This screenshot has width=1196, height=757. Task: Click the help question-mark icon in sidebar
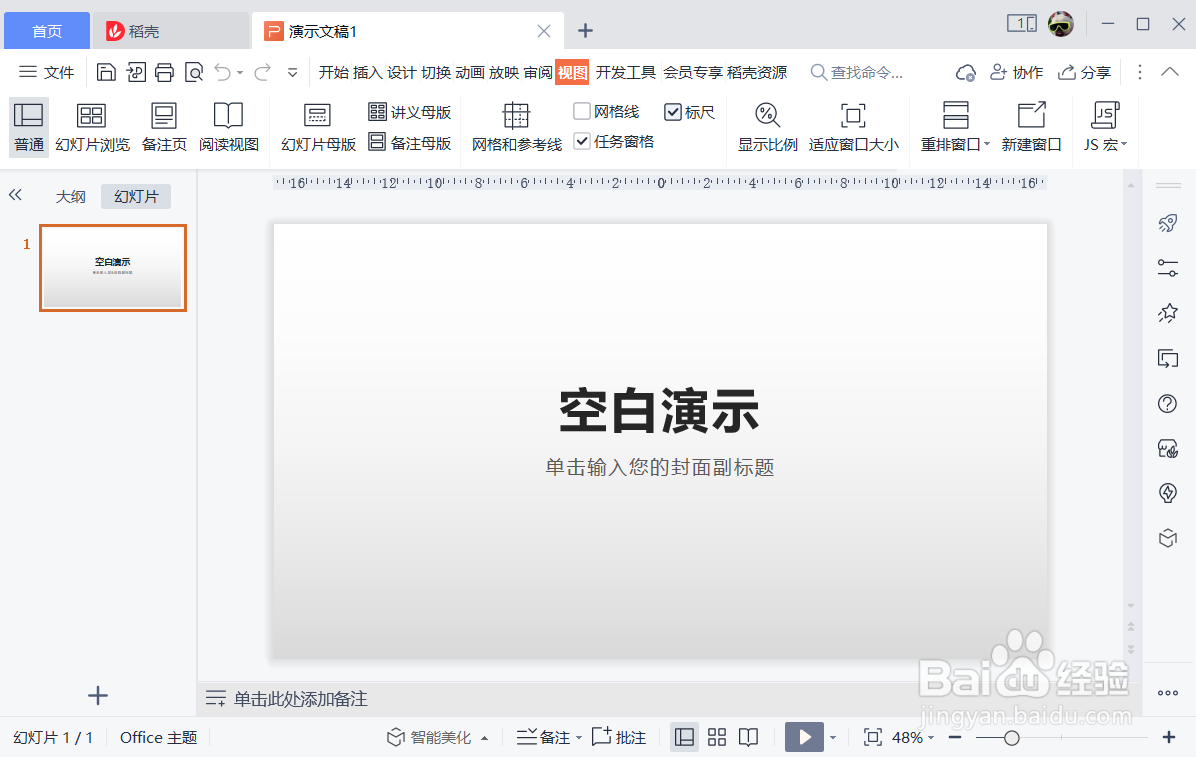(1168, 403)
